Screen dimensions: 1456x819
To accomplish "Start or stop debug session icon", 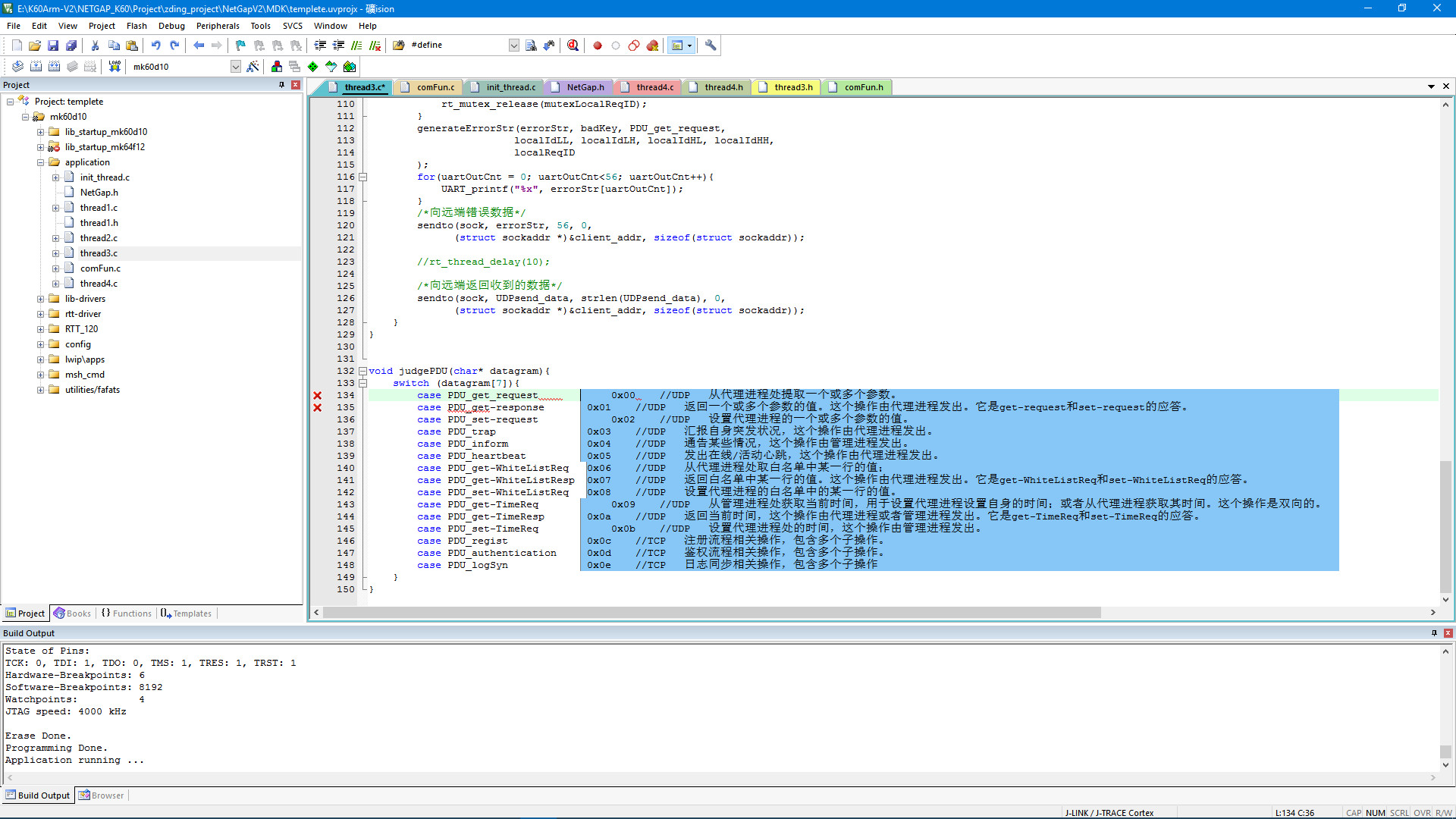I will tap(573, 45).
